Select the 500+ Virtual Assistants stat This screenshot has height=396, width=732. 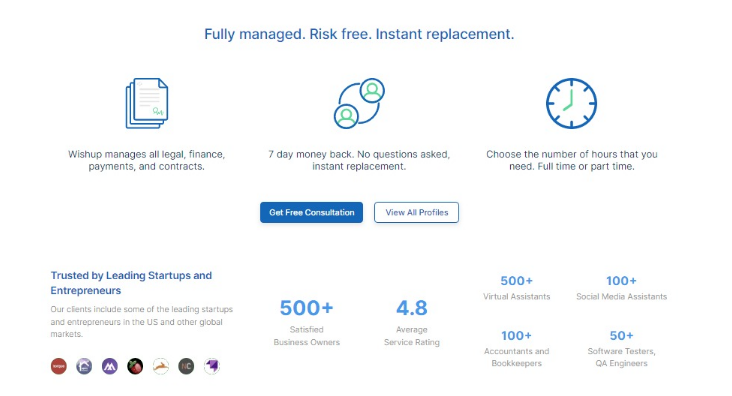click(x=516, y=288)
